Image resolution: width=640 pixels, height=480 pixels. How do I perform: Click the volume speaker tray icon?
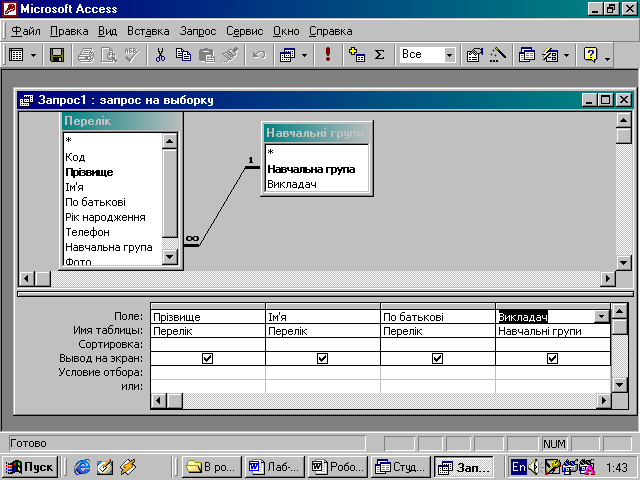point(533,467)
